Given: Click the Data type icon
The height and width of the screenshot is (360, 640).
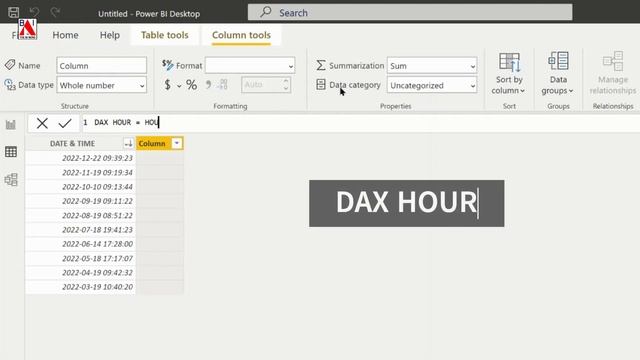Looking at the screenshot, I should coord(10,84).
